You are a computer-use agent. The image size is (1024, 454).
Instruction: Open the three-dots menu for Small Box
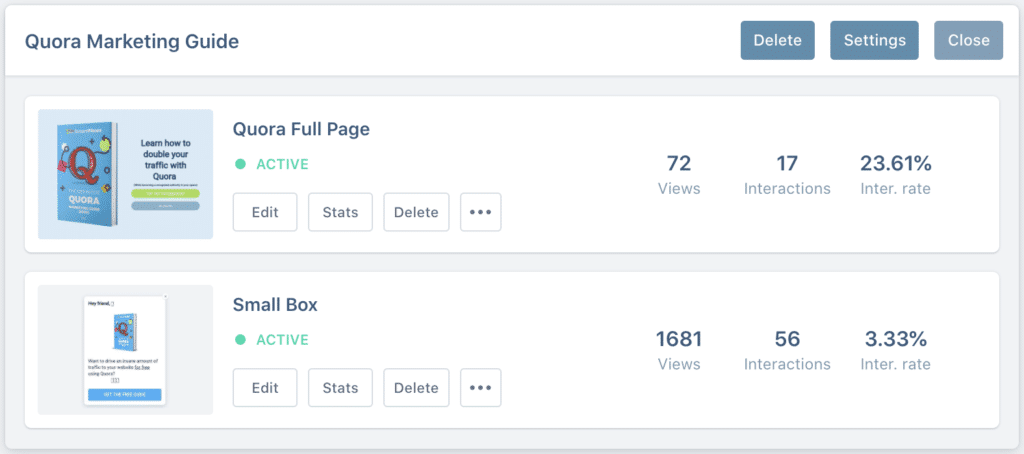(x=481, y=387)
